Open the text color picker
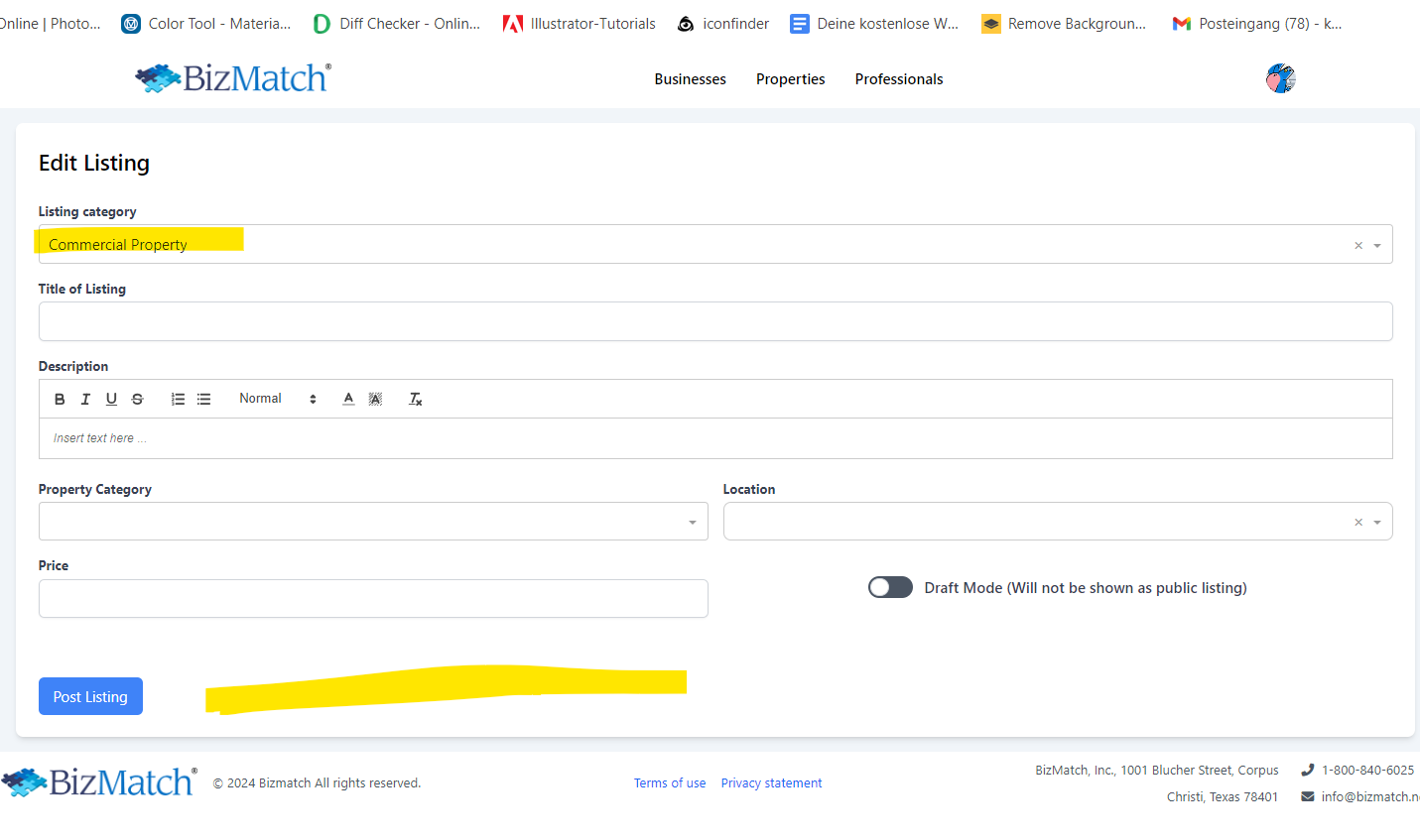1420x840 pixels. 348,399
